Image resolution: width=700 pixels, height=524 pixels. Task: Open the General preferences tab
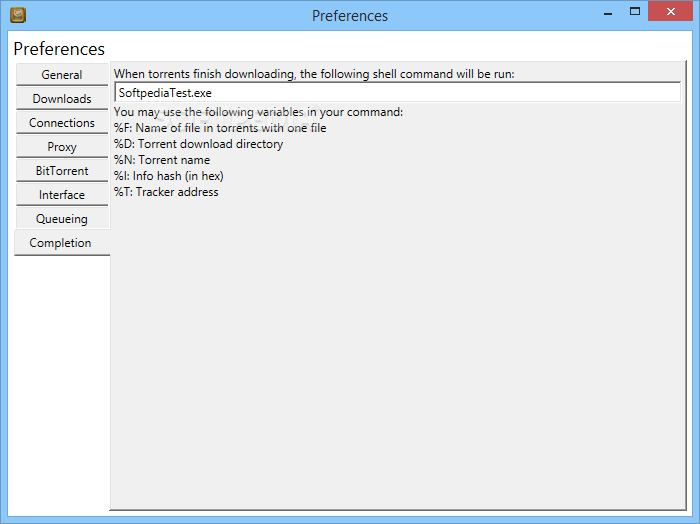click(62, 75)
